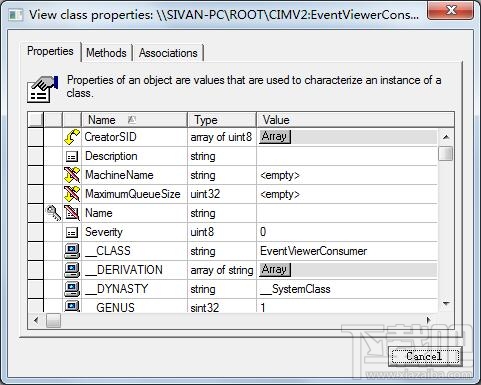This screenshot has width=481, height=385.
Task: Open the Associations tab
Action: (168, 53)
